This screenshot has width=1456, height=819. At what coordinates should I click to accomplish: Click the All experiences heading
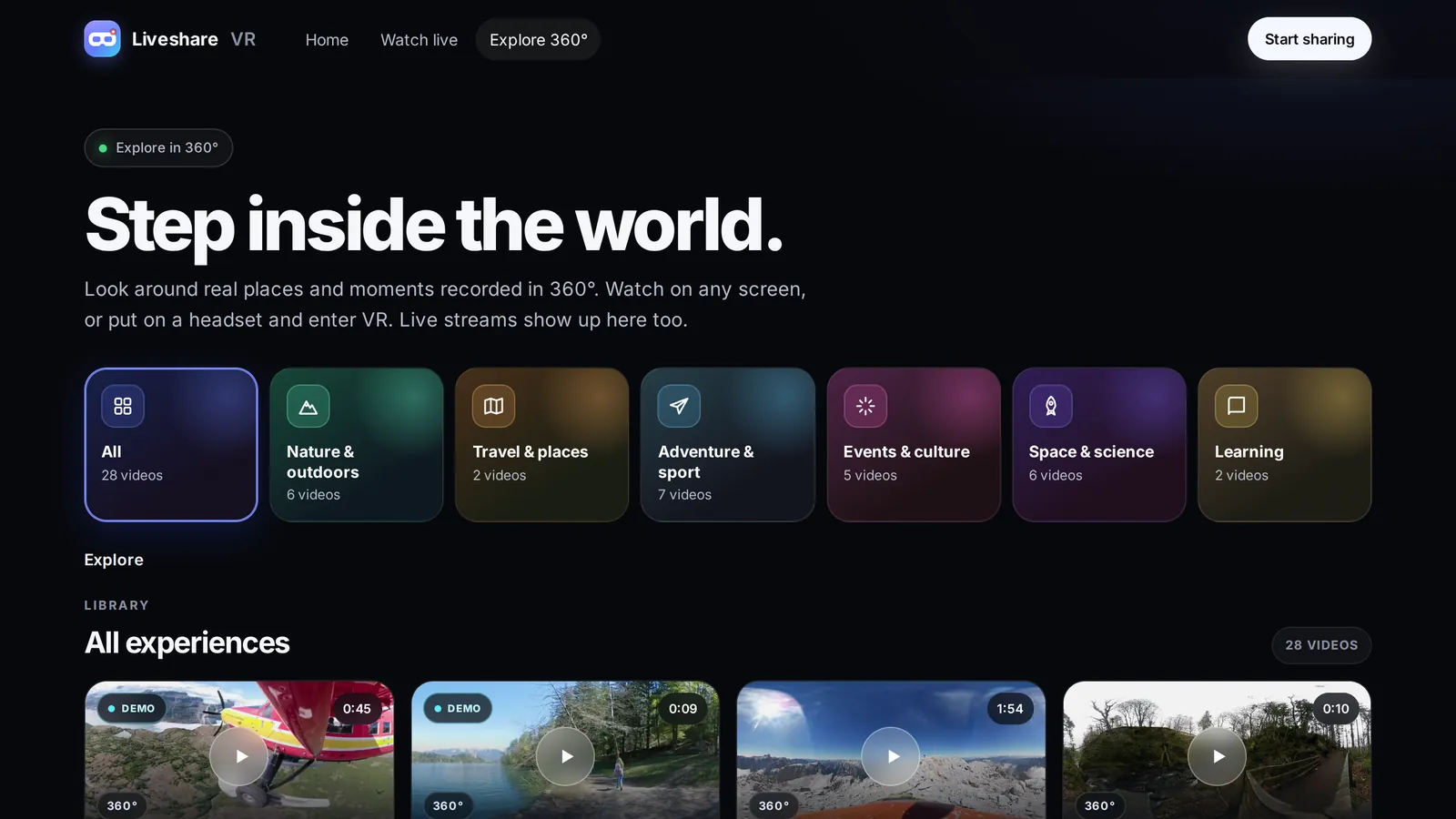click(187, 643)
